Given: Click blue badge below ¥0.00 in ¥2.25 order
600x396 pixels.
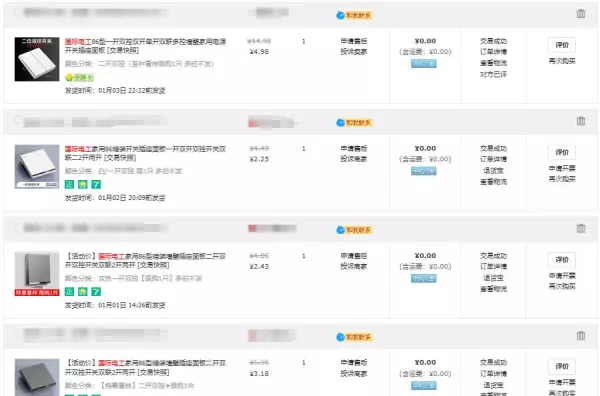Looking at the screenshot, I should point(424,171).
